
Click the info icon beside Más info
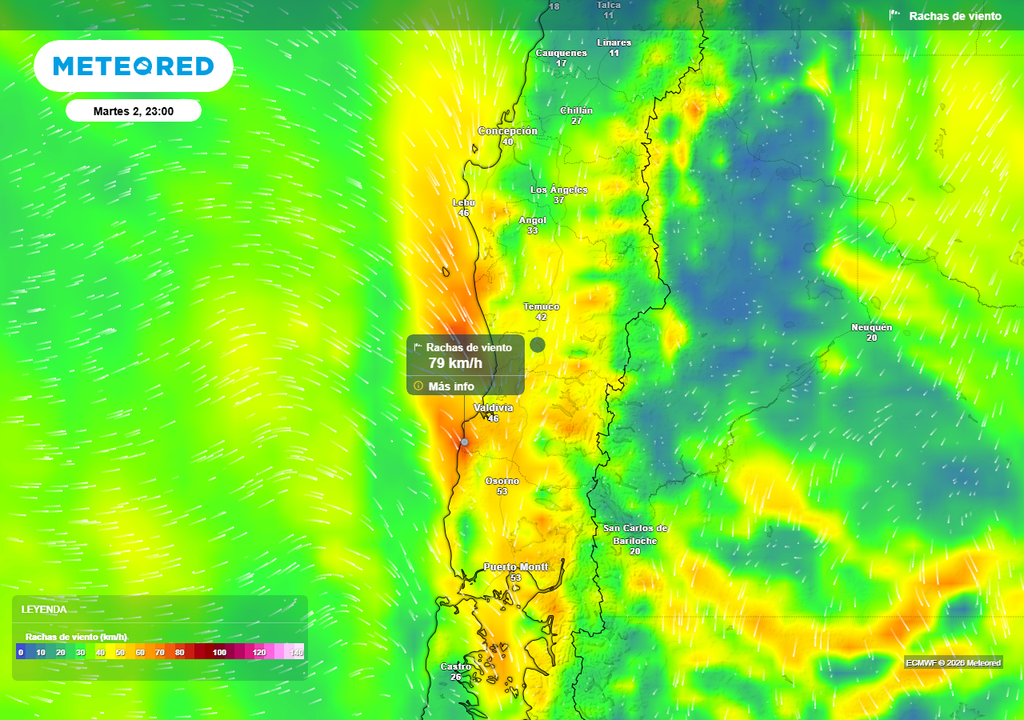click(419, 385)
